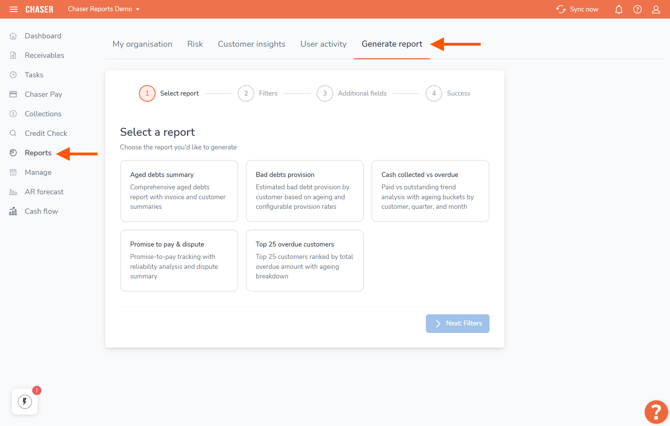Open the Risk tab
Image resolution: width=670 pixels, height=426 pixels.
pos(195,44)
